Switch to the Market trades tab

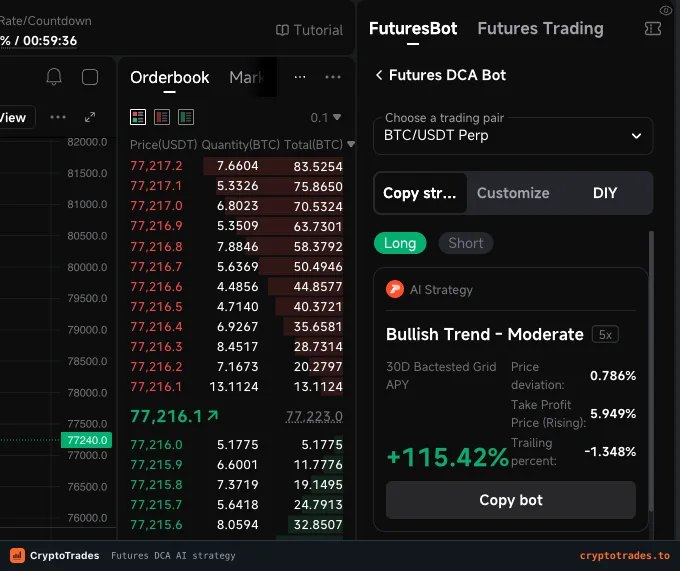pos(246,78)
